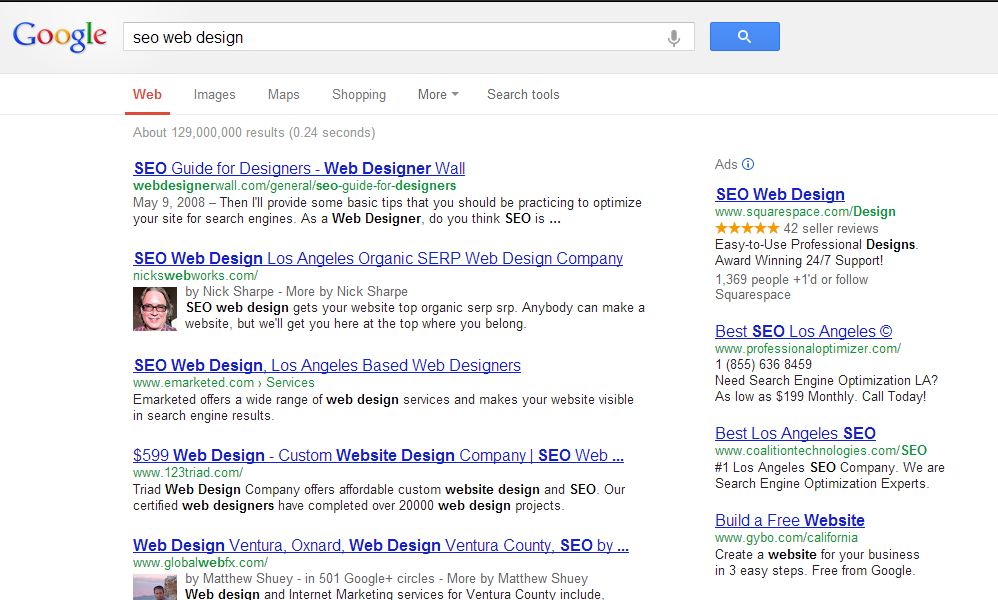Open SEO Web Design Los Angeles Organic SERP link
This screenshot has width=998, height=600.
(x=378, y=258)
